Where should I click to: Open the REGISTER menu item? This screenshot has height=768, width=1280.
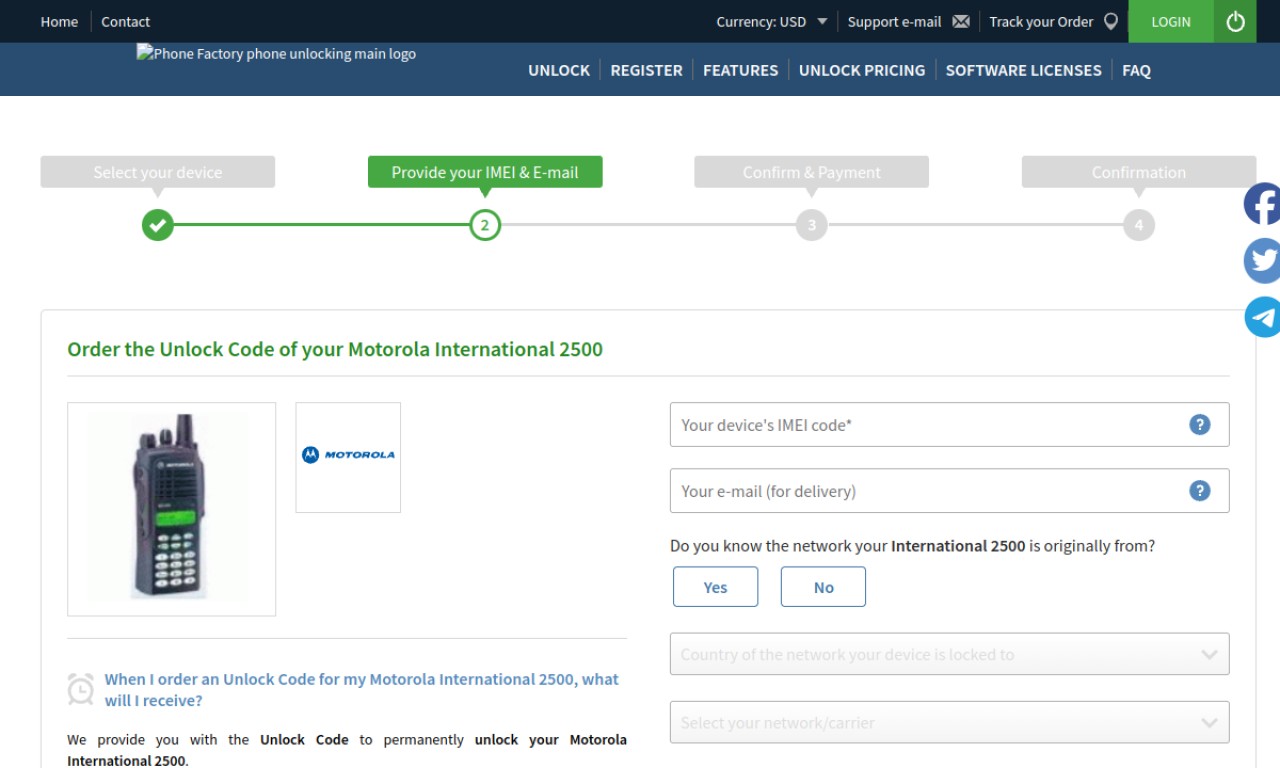[x=646, y=70]
